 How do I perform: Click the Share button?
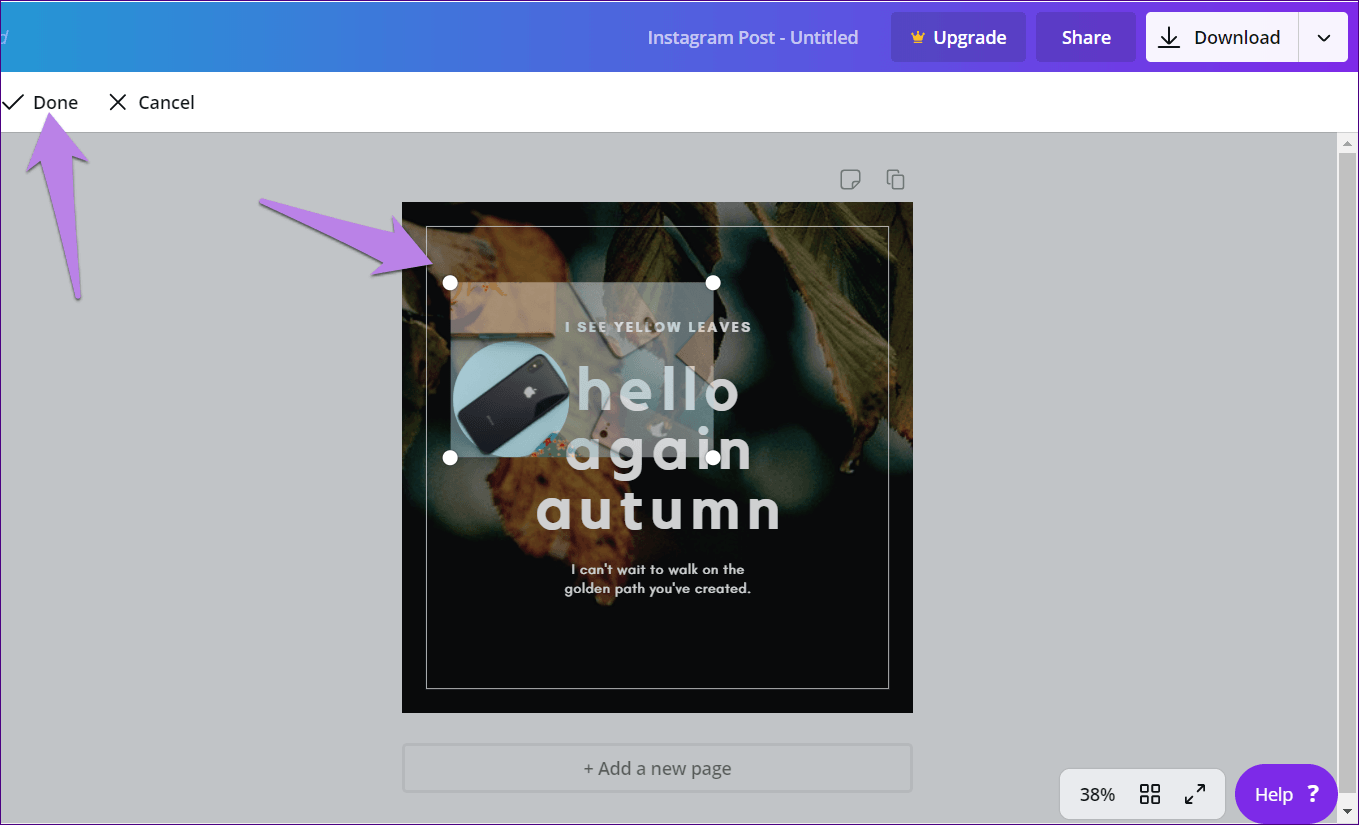(1086, 37)
